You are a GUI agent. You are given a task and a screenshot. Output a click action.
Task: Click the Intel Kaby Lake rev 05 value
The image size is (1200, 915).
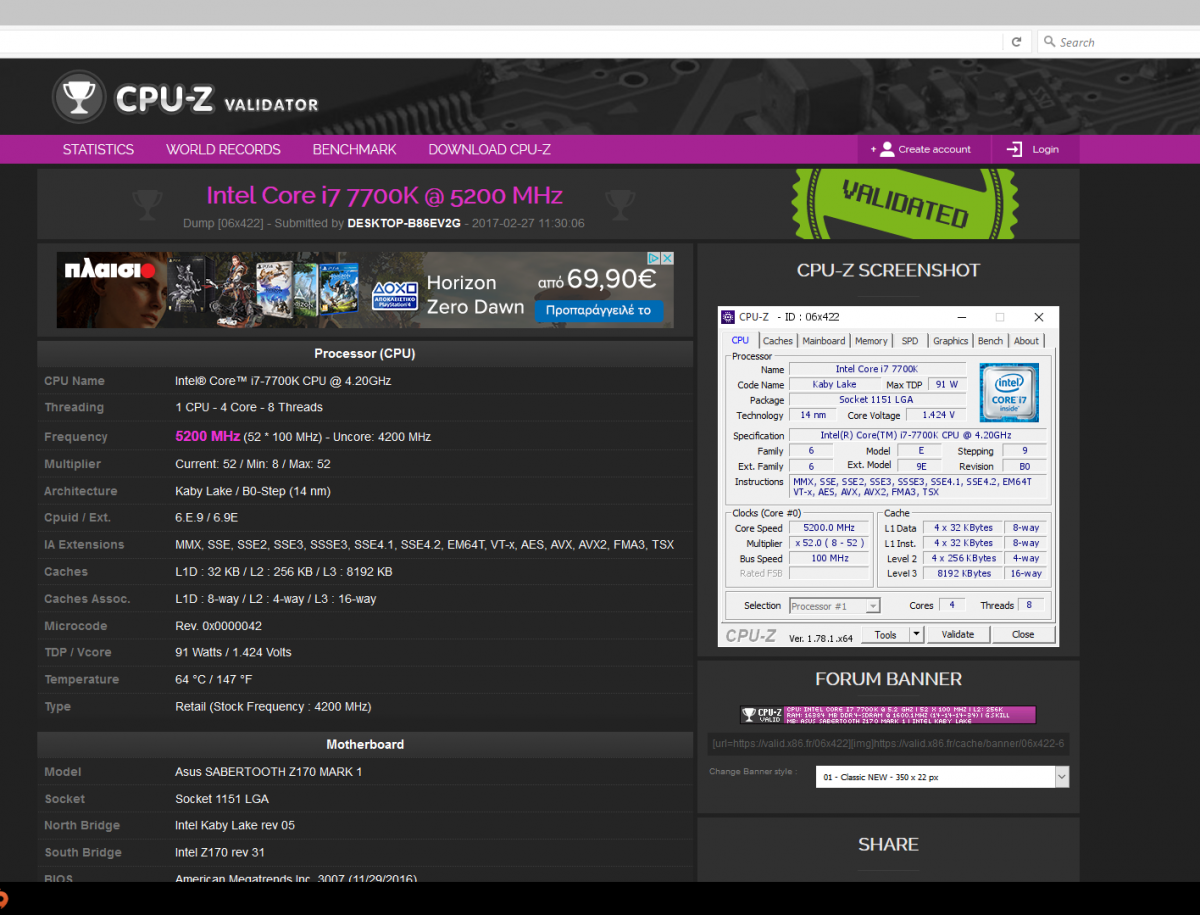(x=235, y=826)
